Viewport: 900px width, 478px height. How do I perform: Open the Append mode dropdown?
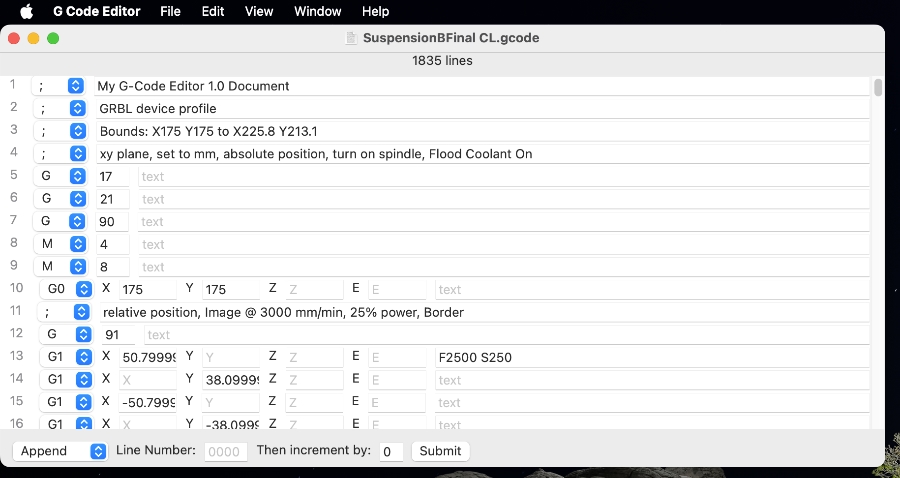60,451
